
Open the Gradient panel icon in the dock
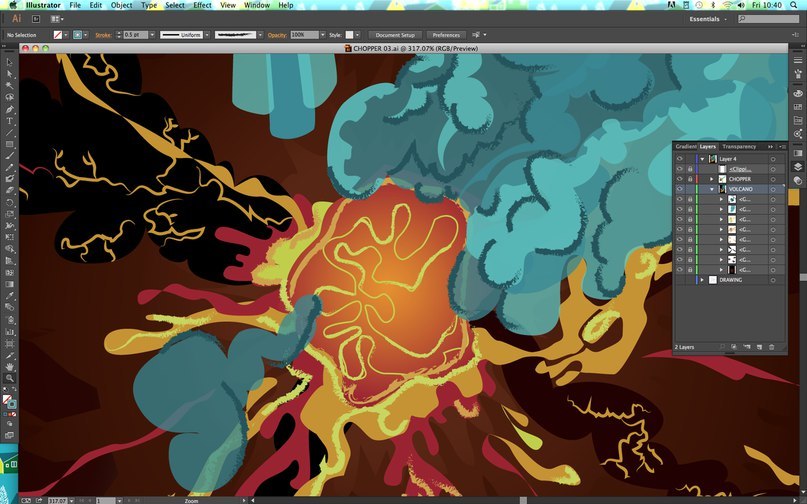798,153
